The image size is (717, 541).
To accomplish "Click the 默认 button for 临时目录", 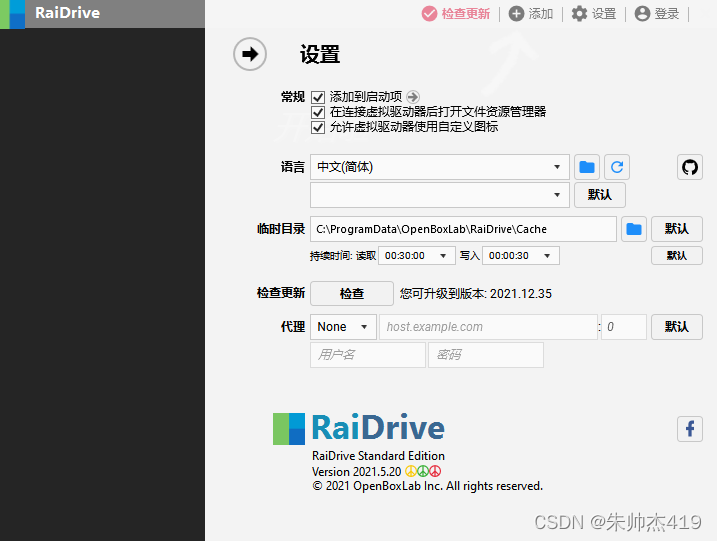I will point(677,229).
